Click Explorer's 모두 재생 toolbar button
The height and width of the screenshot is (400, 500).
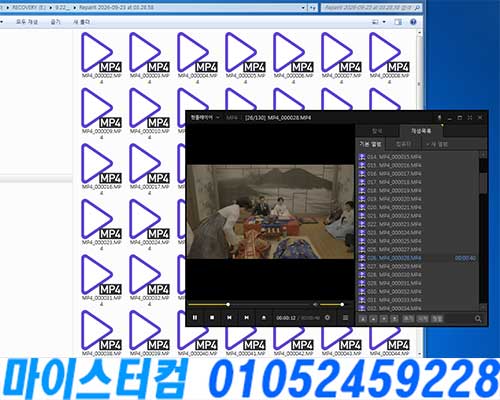pos(27,22)
